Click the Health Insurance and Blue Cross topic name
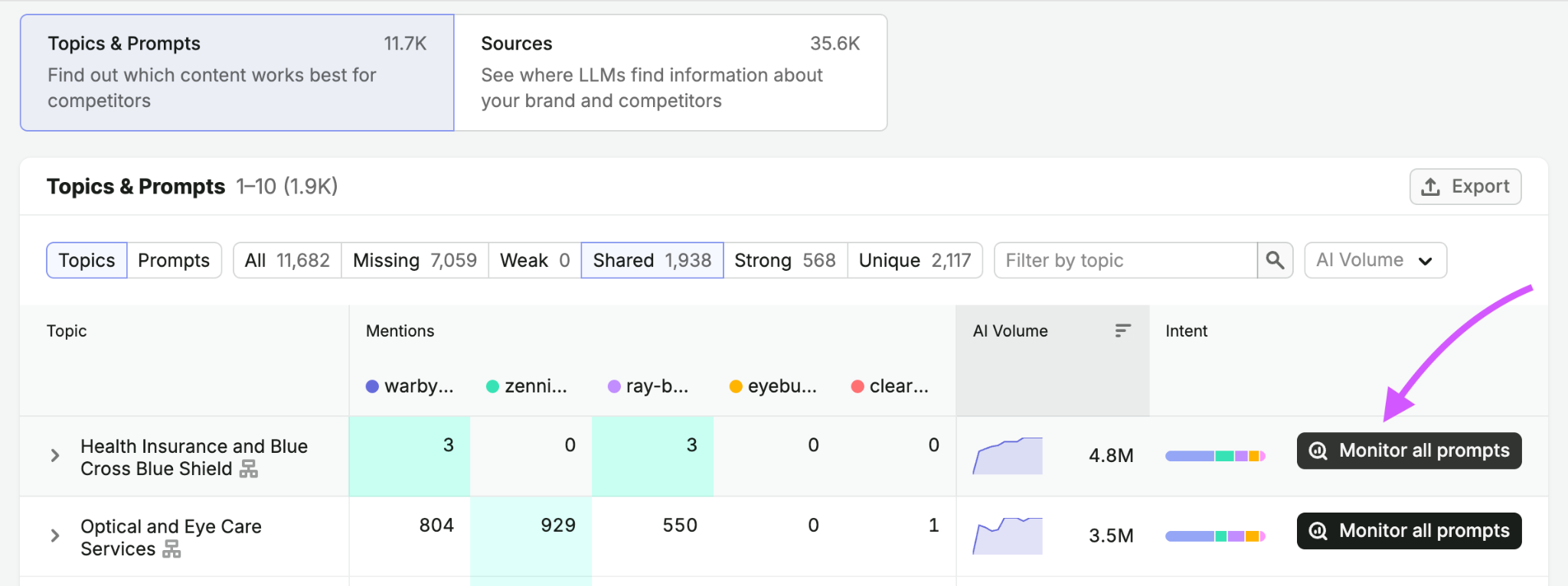This screenshot has width=1568, height=586. (194, 457)
